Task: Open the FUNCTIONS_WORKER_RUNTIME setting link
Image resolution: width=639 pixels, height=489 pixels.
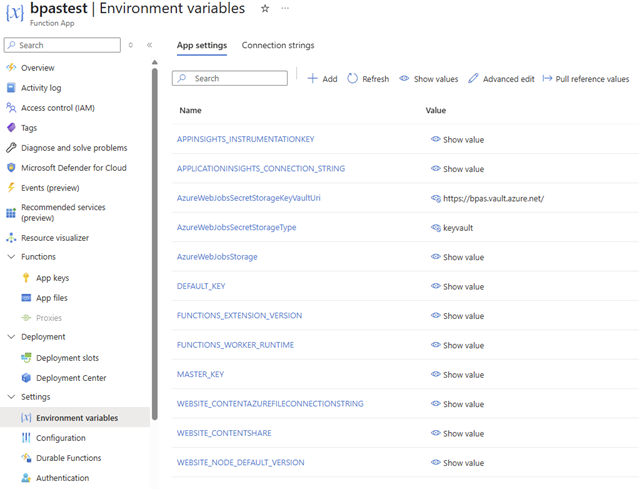Action: tap(235, 345)
